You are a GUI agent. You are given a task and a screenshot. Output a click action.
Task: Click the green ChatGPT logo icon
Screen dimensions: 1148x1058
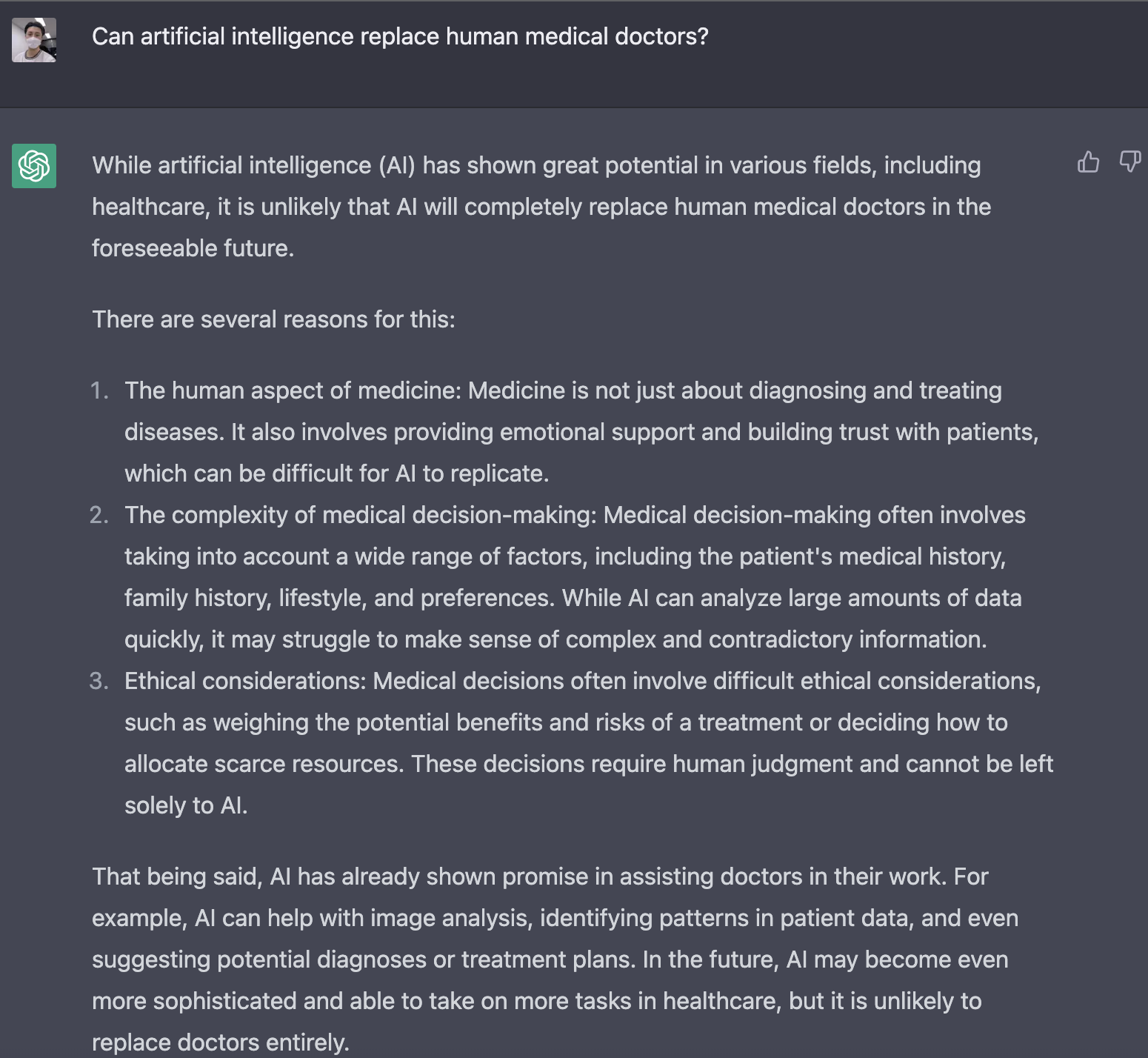coord(34,166)
